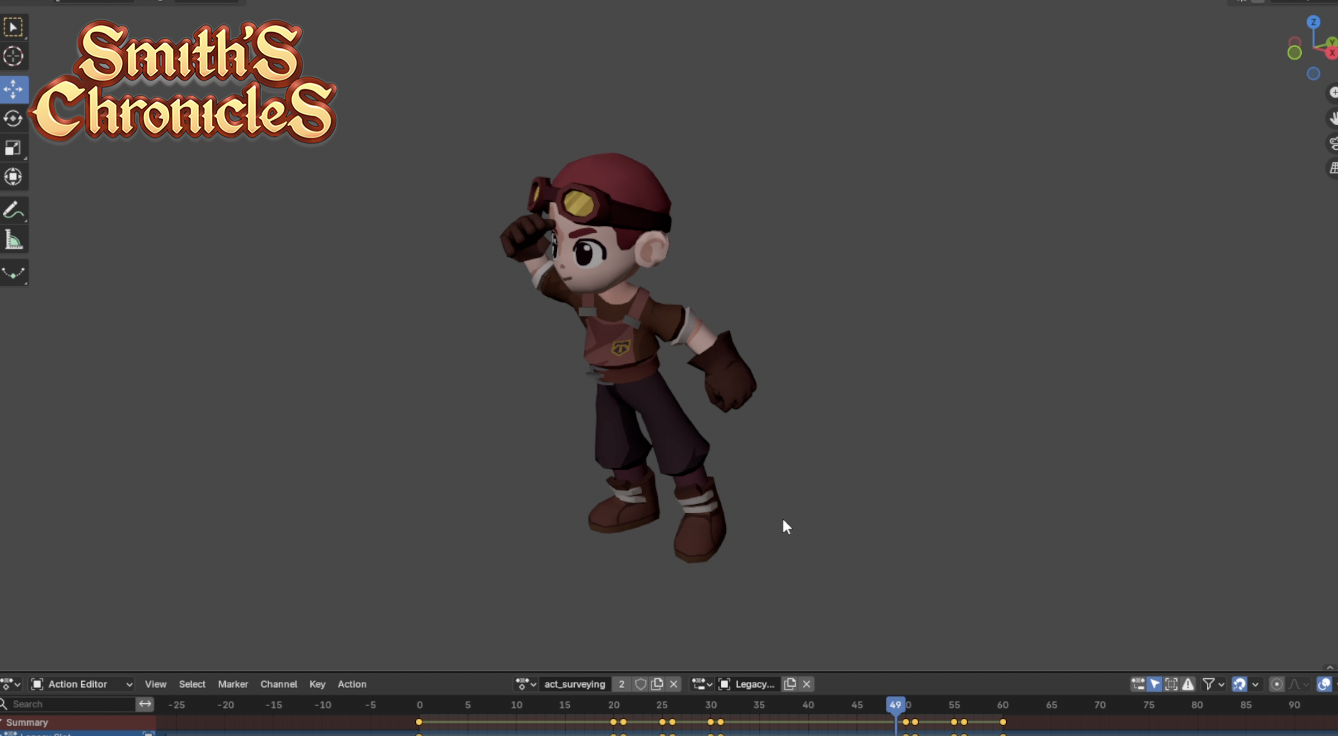
Task: Click the fake user shield icon
Action: click(x=641, y=684)
